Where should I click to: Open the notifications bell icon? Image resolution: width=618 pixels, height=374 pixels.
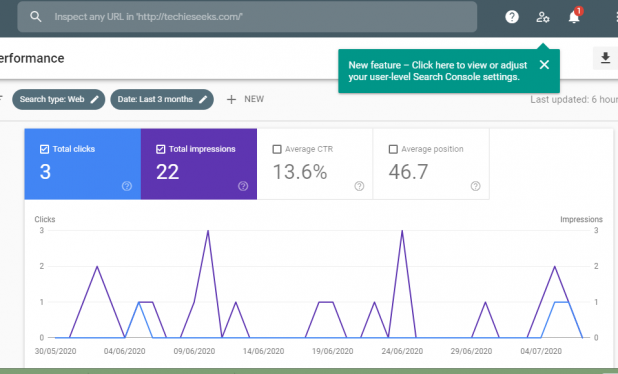coord(574,17)
